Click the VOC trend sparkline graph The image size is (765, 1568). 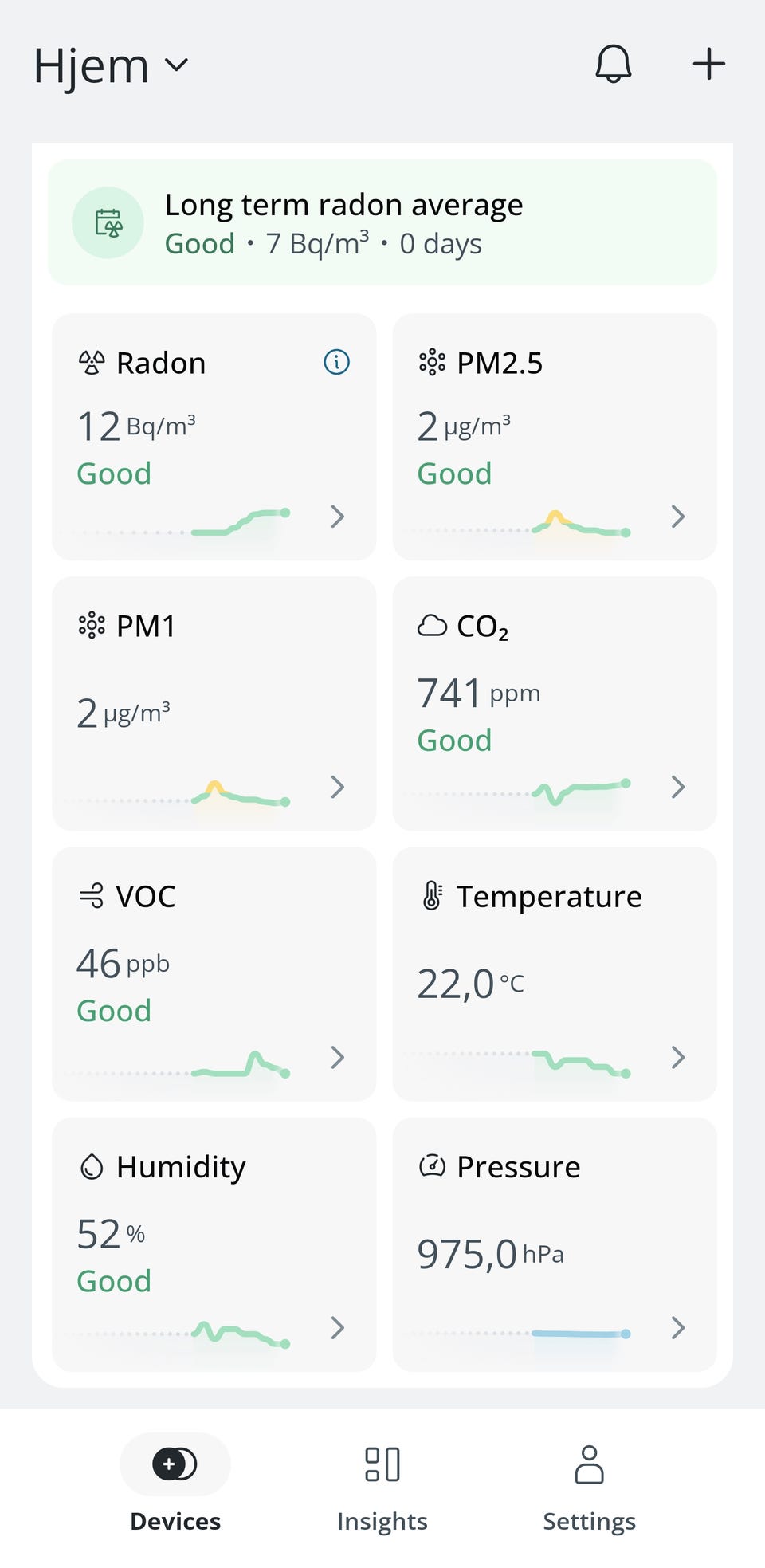(239, 1066)
